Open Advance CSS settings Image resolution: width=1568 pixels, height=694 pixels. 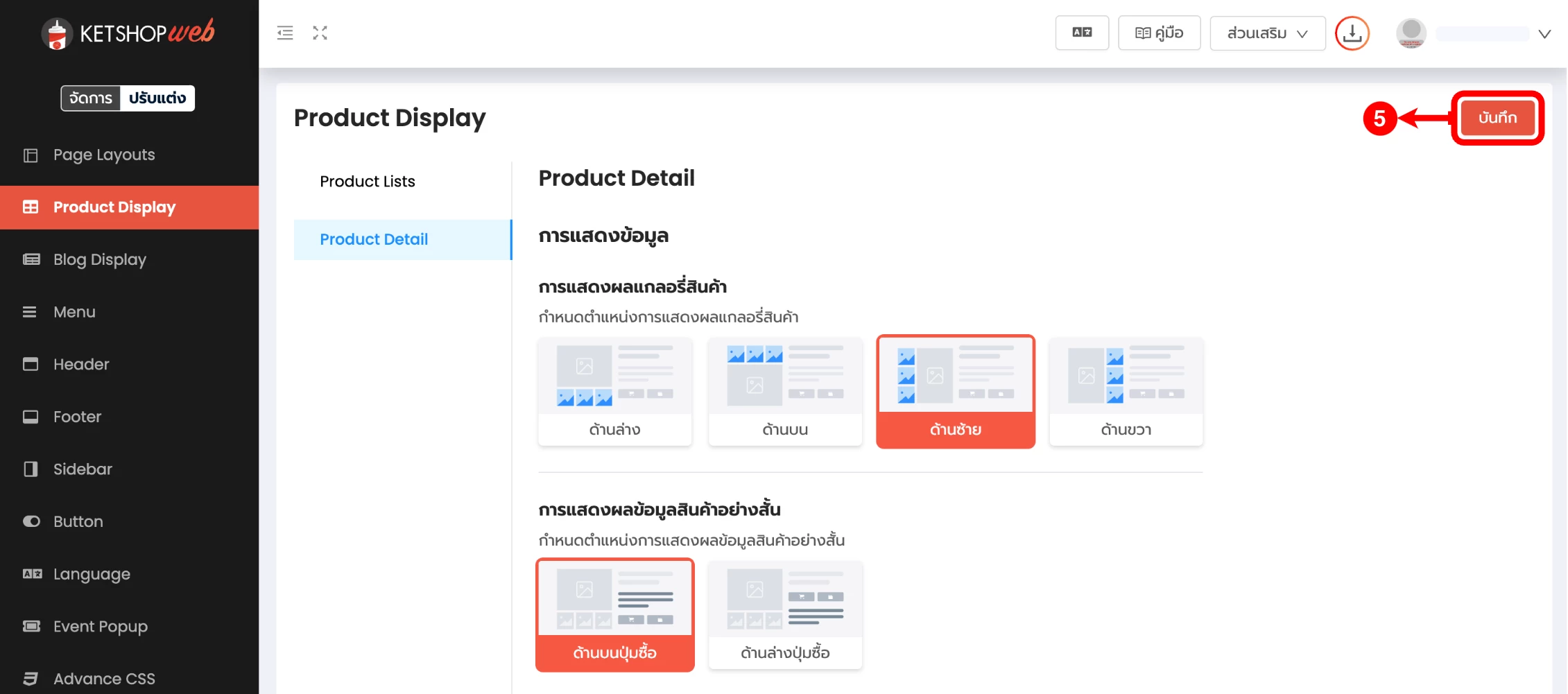(104, 679)
